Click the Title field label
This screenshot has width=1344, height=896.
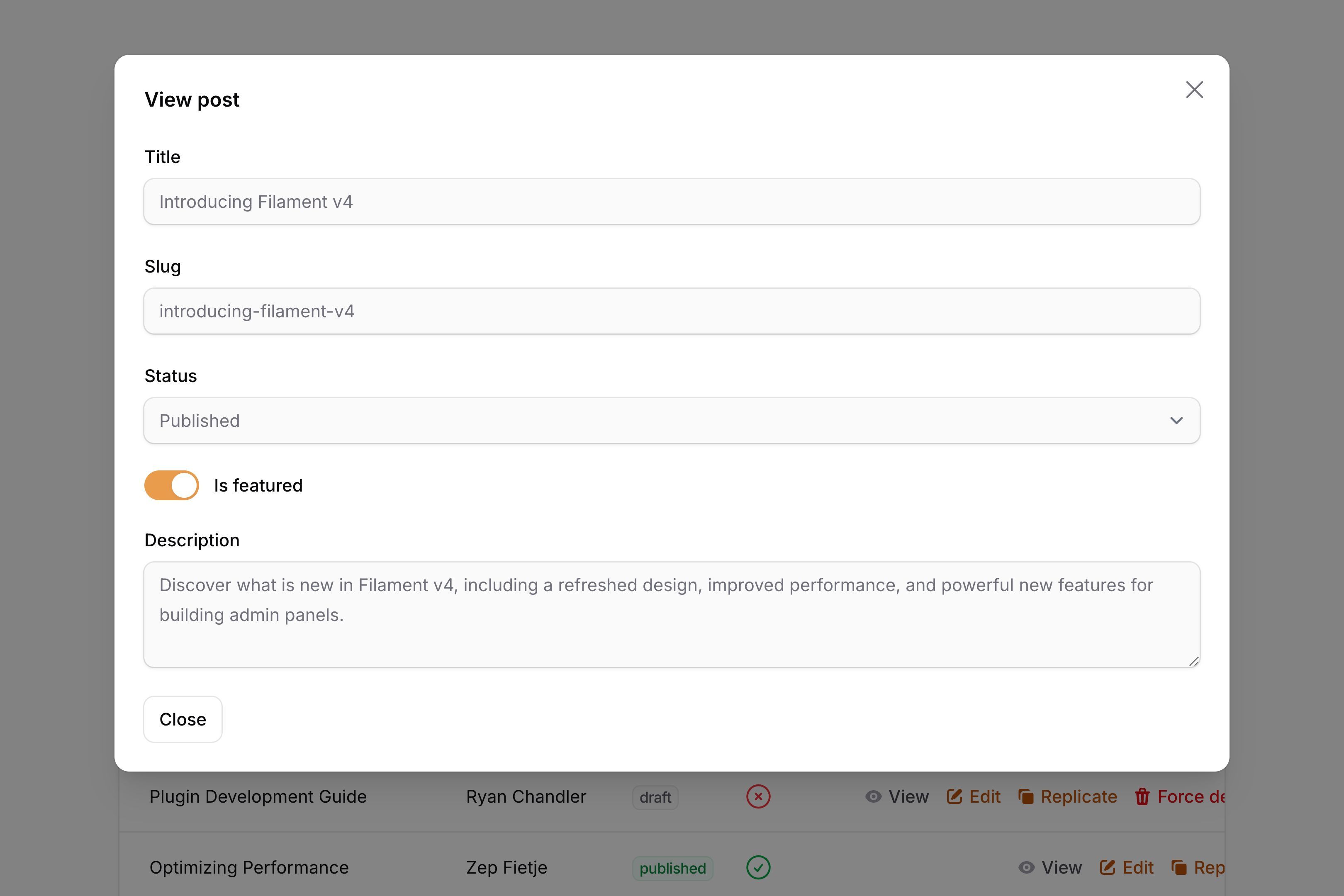(162, 156)
